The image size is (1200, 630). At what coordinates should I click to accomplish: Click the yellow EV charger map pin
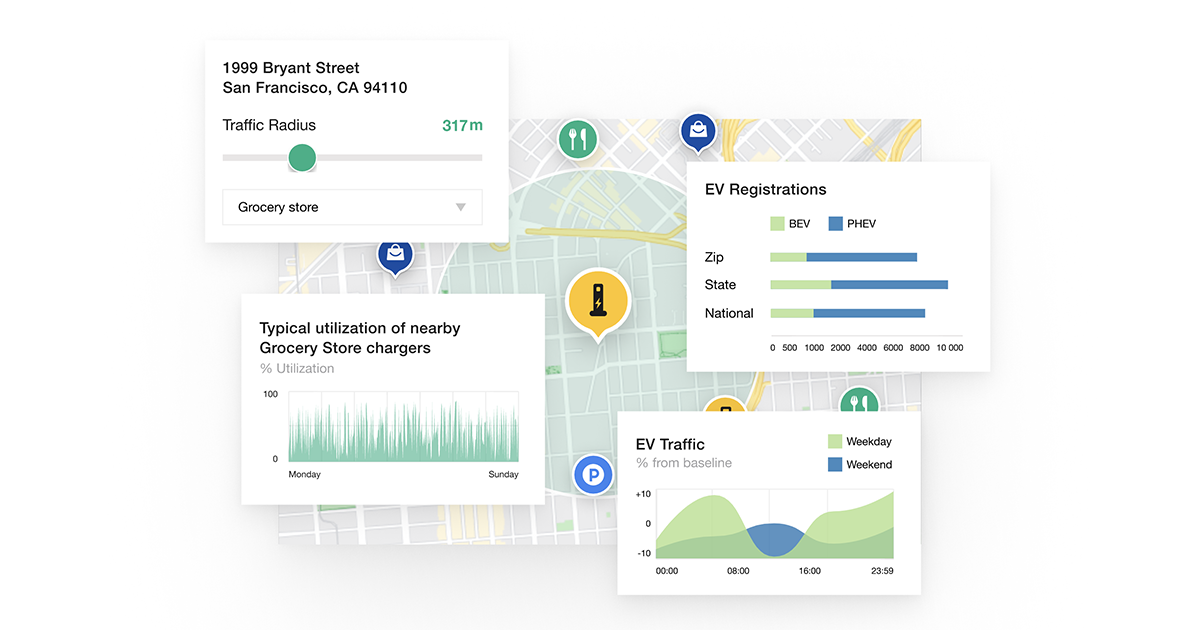(597, 300)
